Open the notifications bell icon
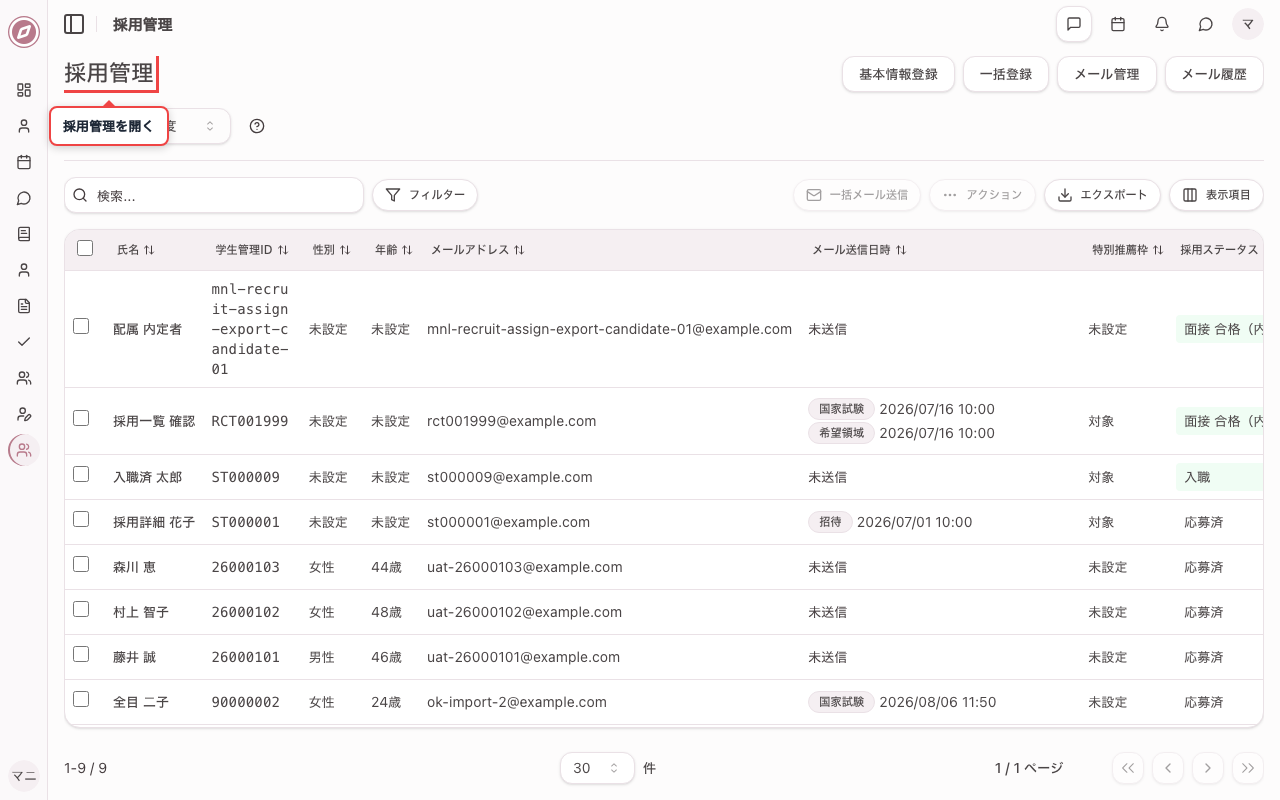 (1162, 24)
